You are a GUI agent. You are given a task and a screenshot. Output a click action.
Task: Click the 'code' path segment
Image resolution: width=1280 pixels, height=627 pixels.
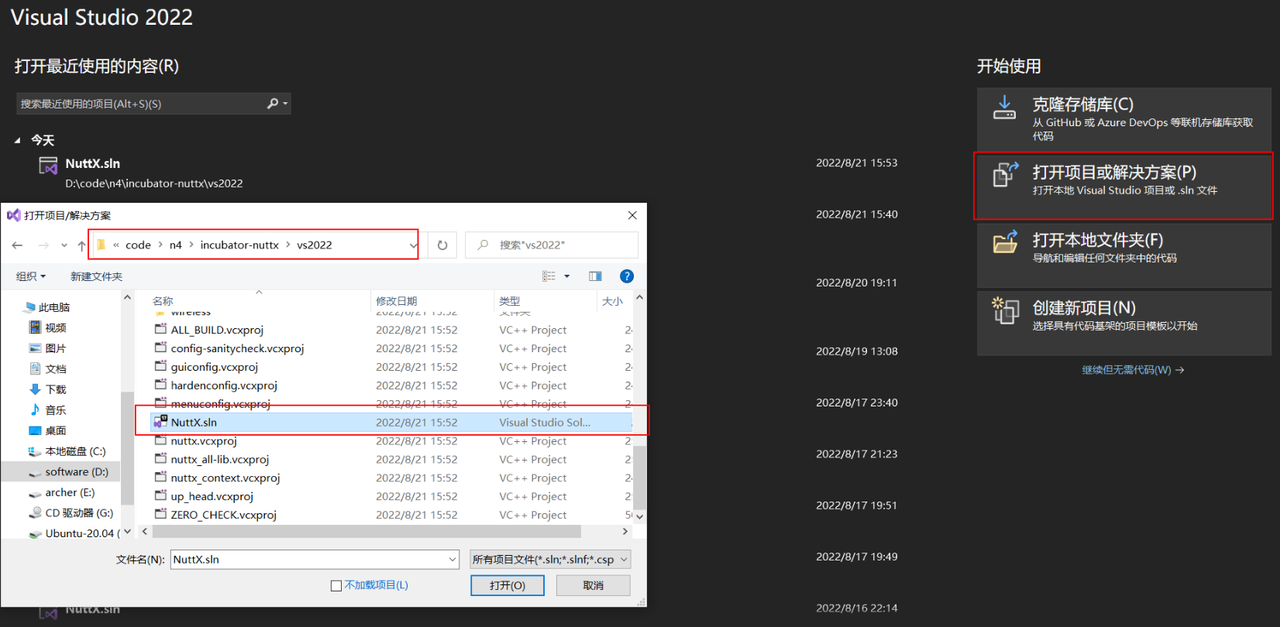tap(138, 245)
